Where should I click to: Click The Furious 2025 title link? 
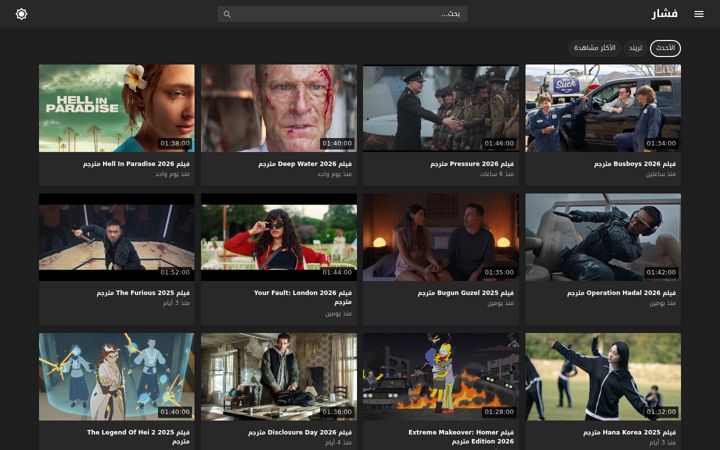[x=143, y=293]
